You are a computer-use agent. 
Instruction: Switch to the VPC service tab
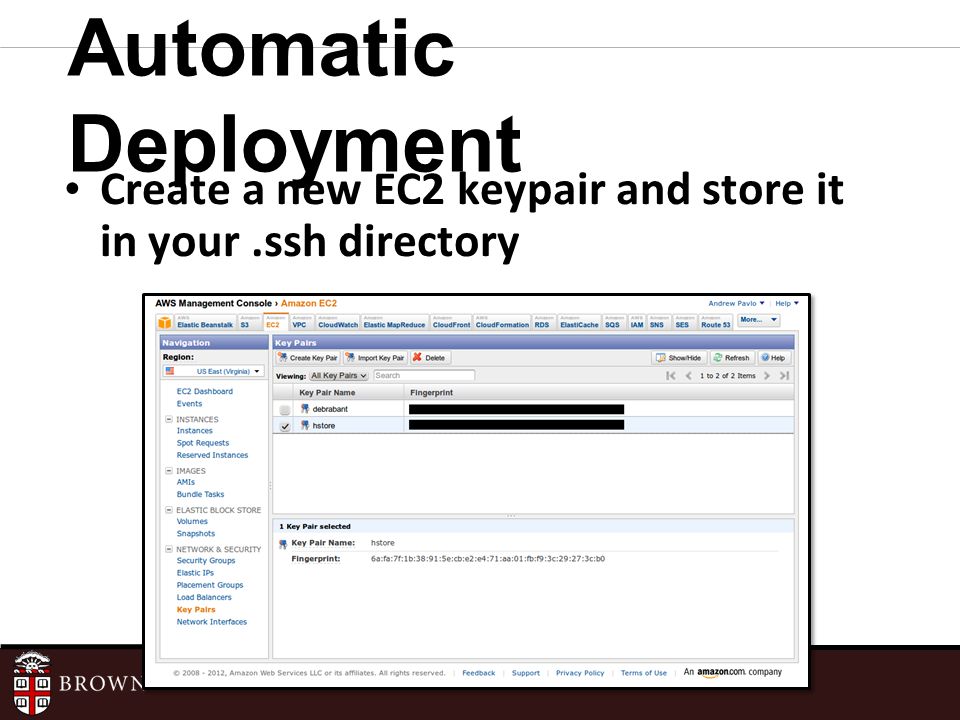[x=299, y=322]
